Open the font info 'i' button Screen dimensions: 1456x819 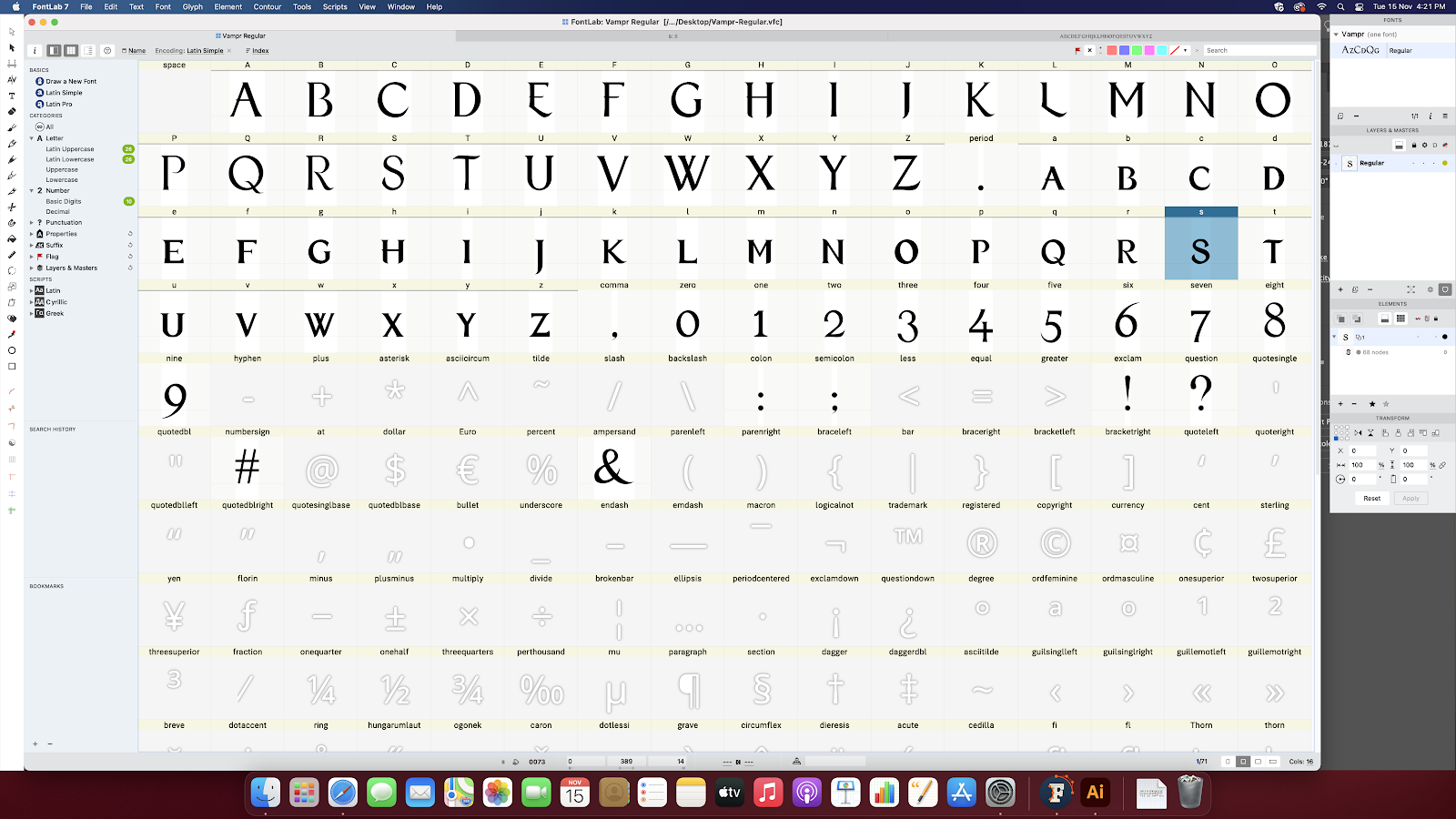click(x=35, y=51)
